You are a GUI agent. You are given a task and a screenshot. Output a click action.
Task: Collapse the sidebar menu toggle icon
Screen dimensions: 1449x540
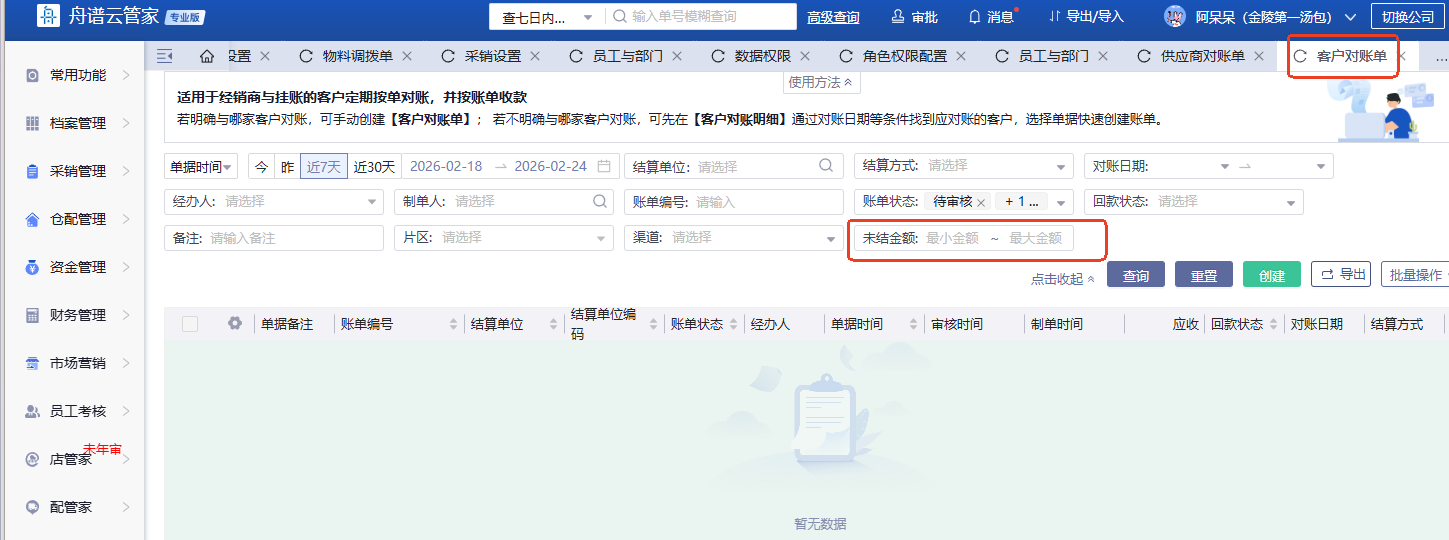click(165, 56)
